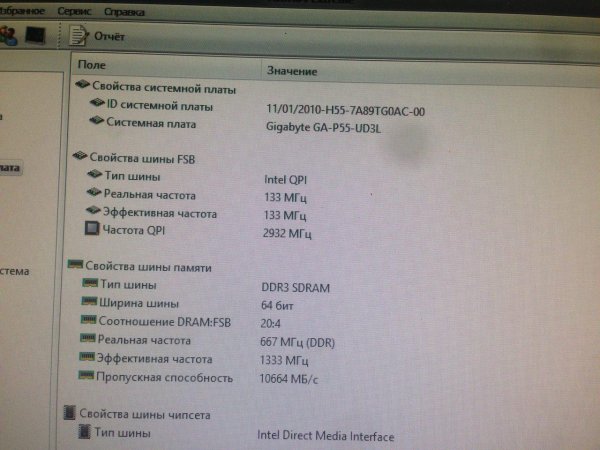
Task: Open the Справка menu
Action: pos(123,12)
